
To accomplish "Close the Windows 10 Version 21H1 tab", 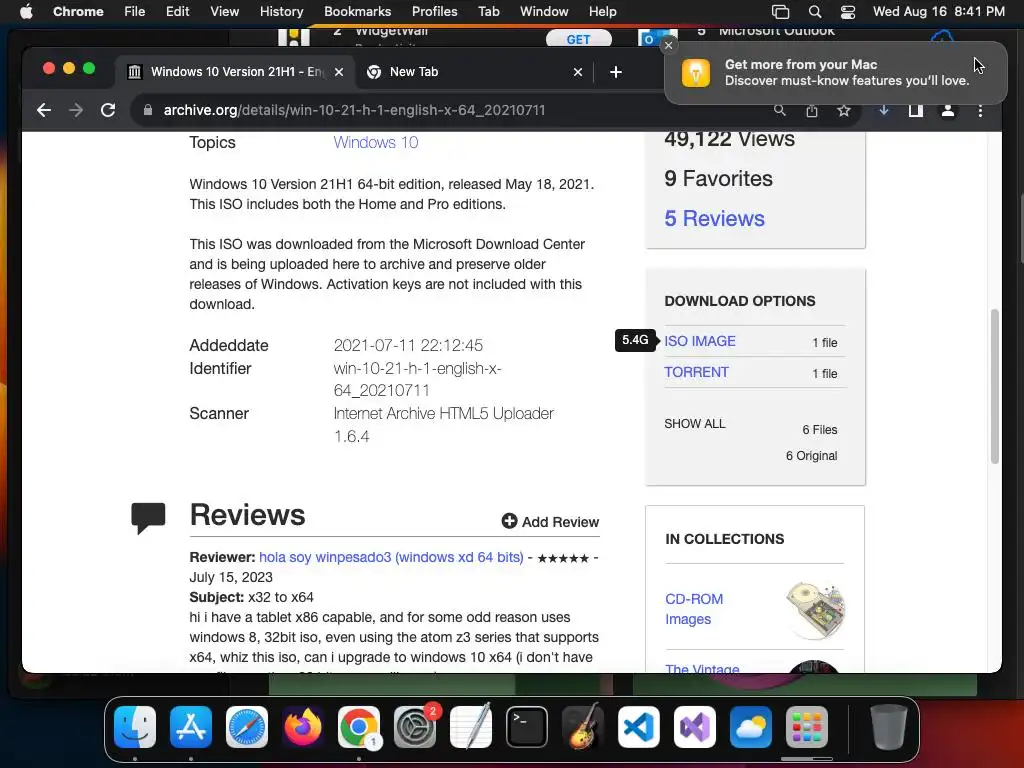I will pos(339,72).
